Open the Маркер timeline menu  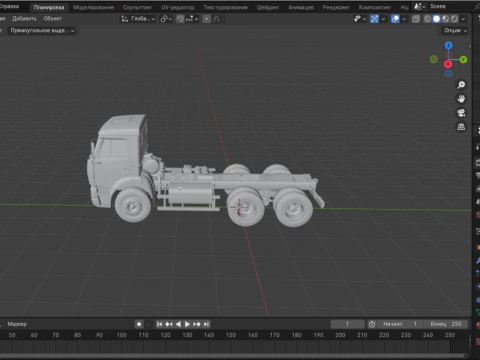pyautogui.click(x=17, y=324)
